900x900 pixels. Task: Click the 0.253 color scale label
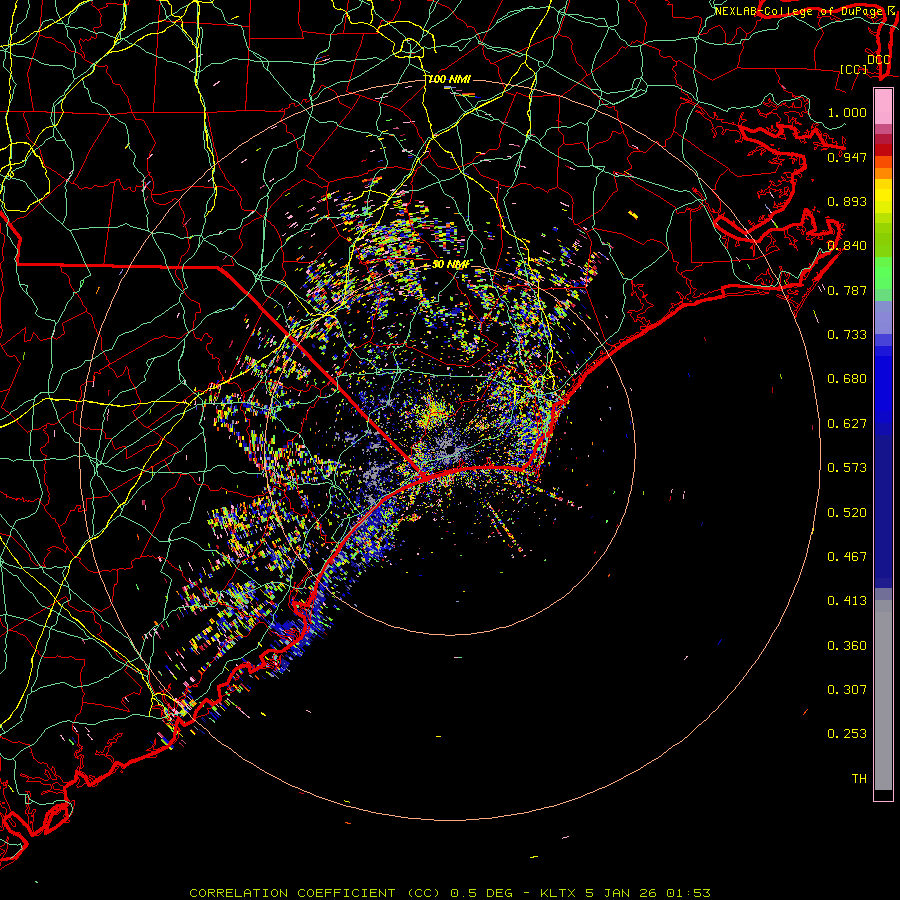(x=847, y=734)
